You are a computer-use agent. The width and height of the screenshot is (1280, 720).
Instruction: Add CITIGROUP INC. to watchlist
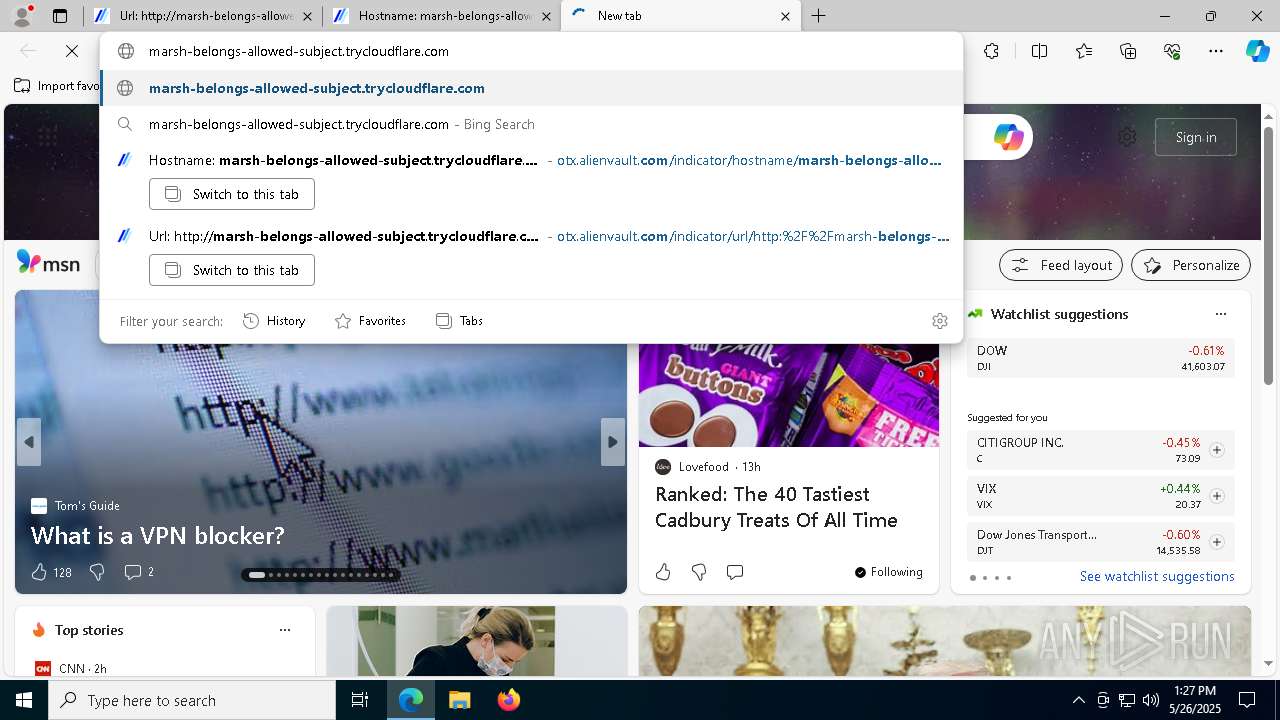[x=1216, y=450]
